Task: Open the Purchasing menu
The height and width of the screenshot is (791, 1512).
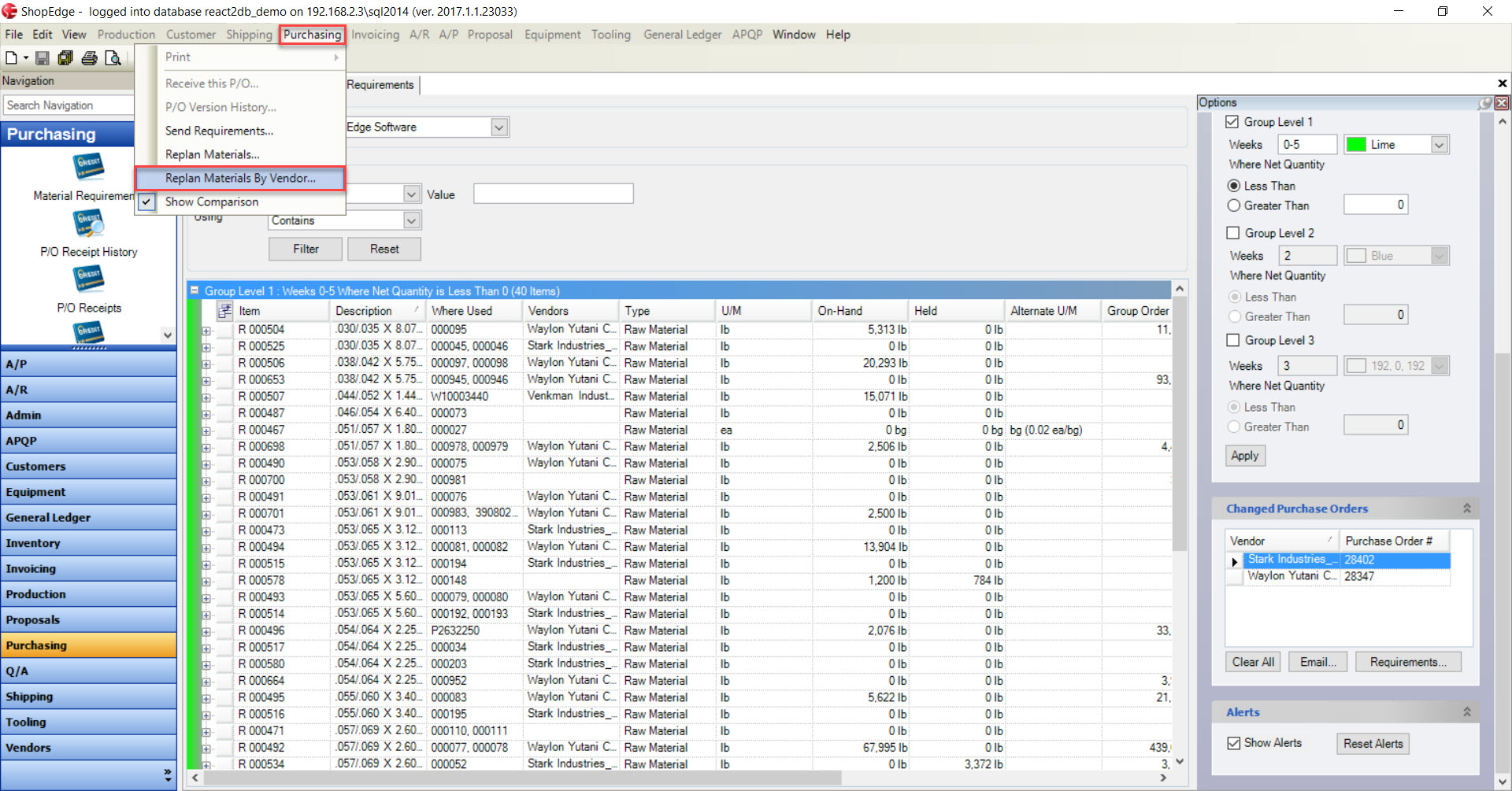Action: 312,35
